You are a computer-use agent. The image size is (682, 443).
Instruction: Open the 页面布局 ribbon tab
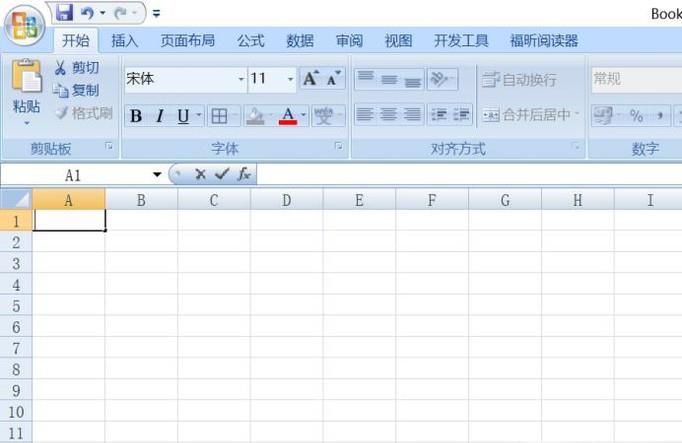point(187,41)
